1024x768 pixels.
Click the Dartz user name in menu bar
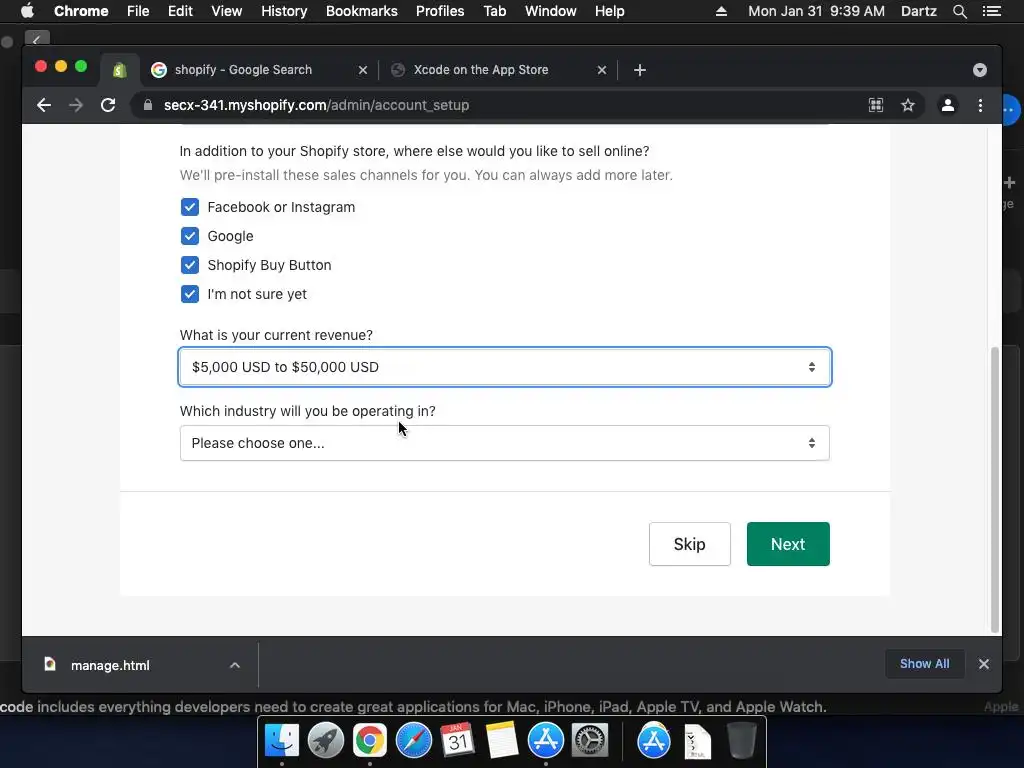point(918,11)
